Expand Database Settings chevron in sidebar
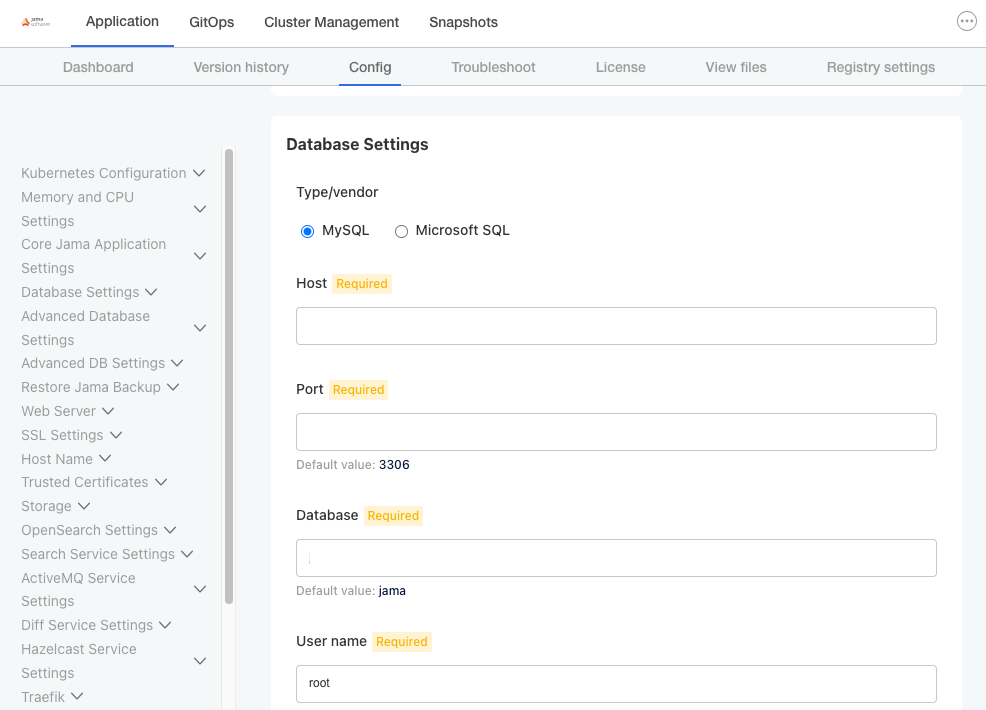 point(151,292)
